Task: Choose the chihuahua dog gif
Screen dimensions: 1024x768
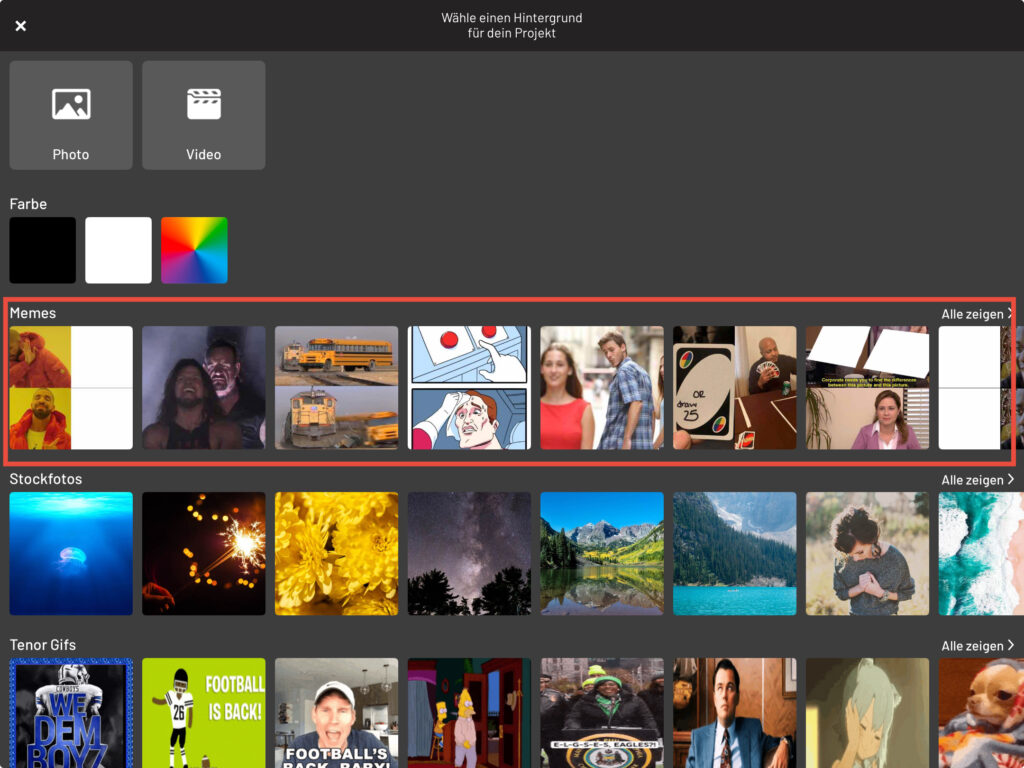Action: click(981, 713)
